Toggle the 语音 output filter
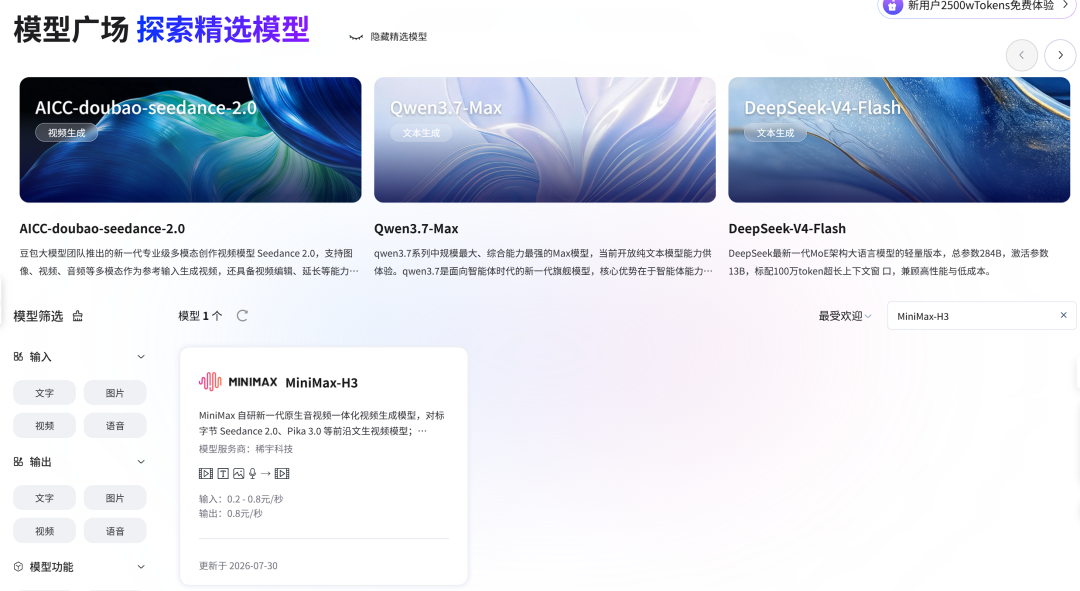Viewport: 1080px width, 591px height. 115,531
